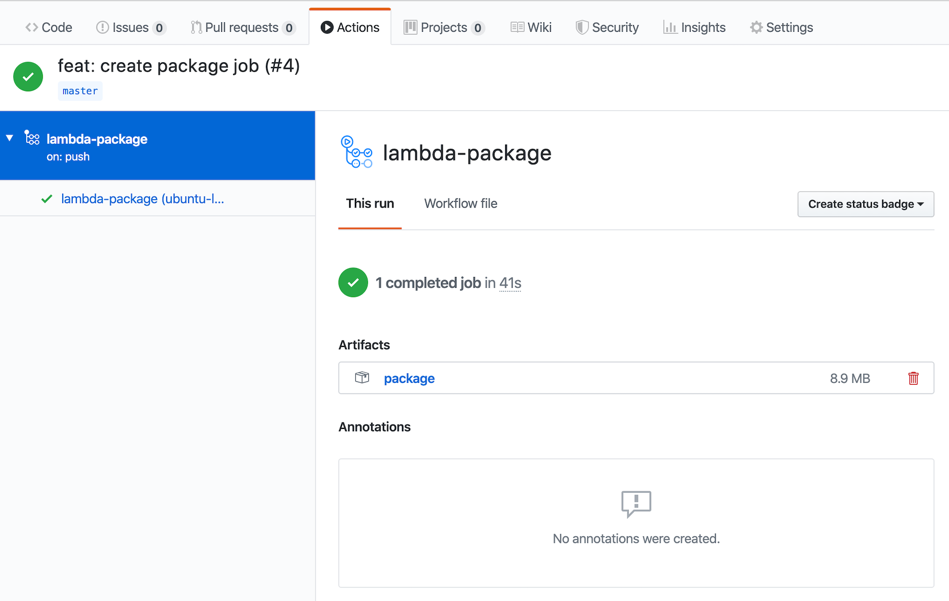Click the annotations speech bubble icon
949x601 pixels.
(x=636, y=503)
